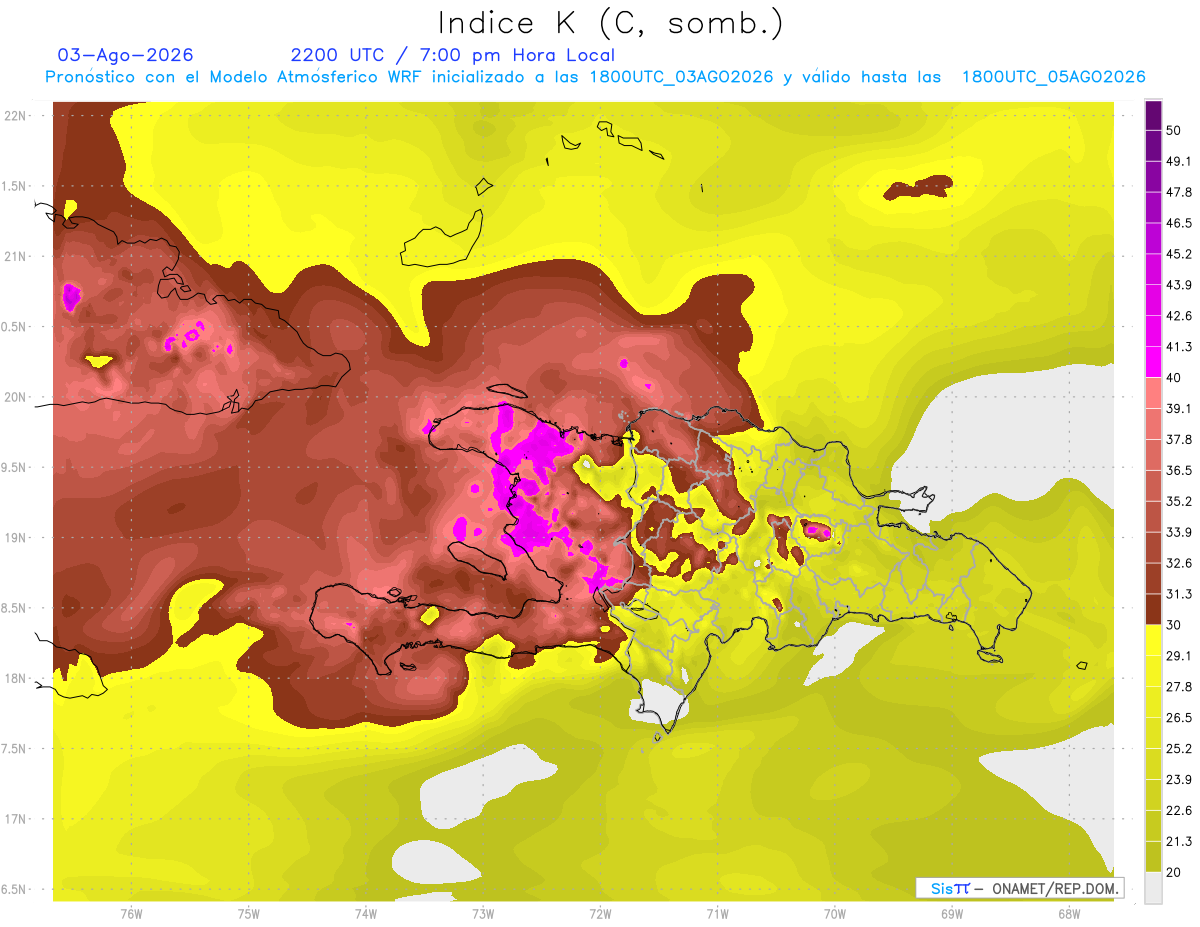
Task: Click the legend value '31.3'
Action: click(1178, 594)
